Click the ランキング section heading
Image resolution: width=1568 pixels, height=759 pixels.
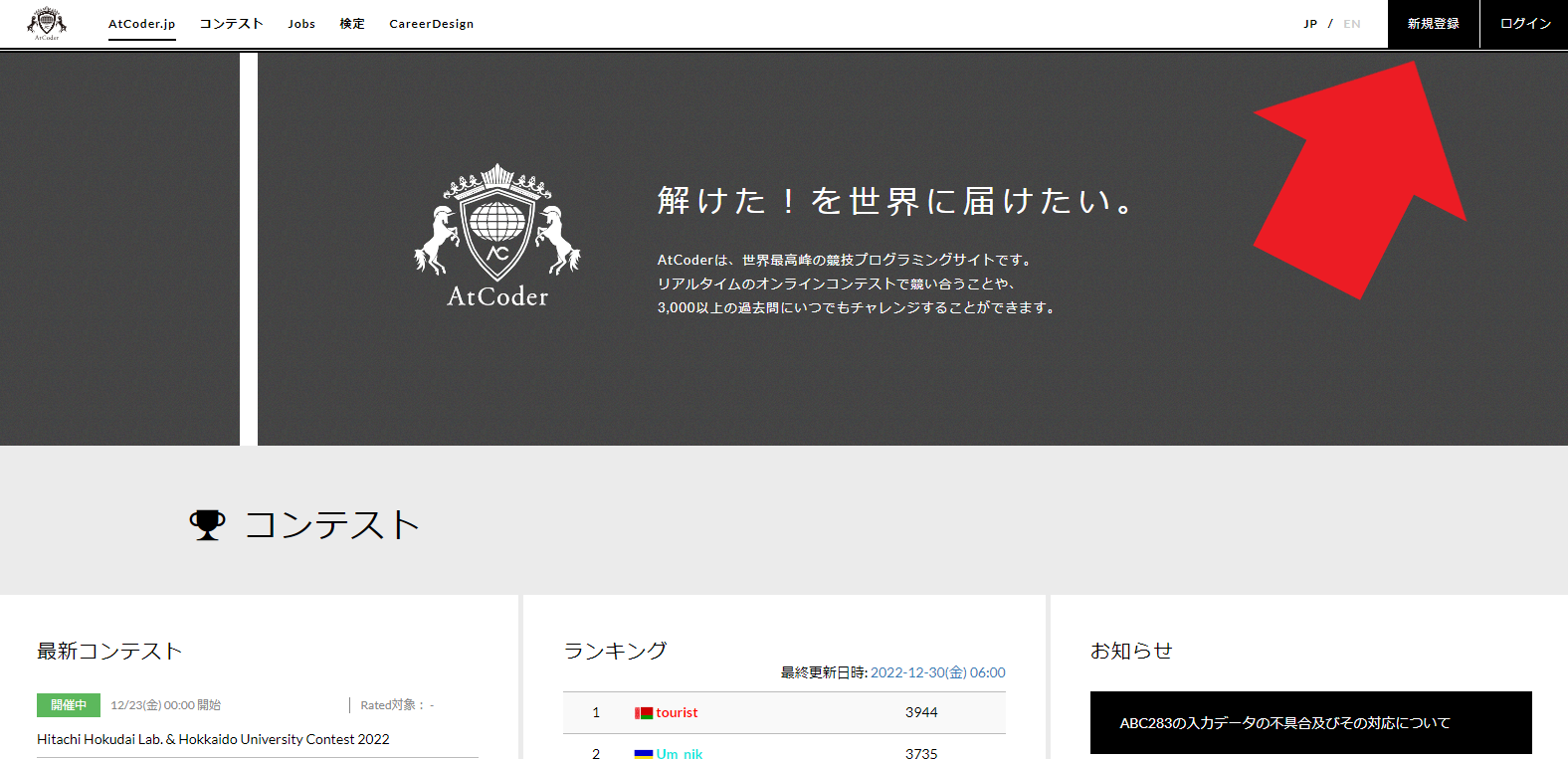[615, 651]
